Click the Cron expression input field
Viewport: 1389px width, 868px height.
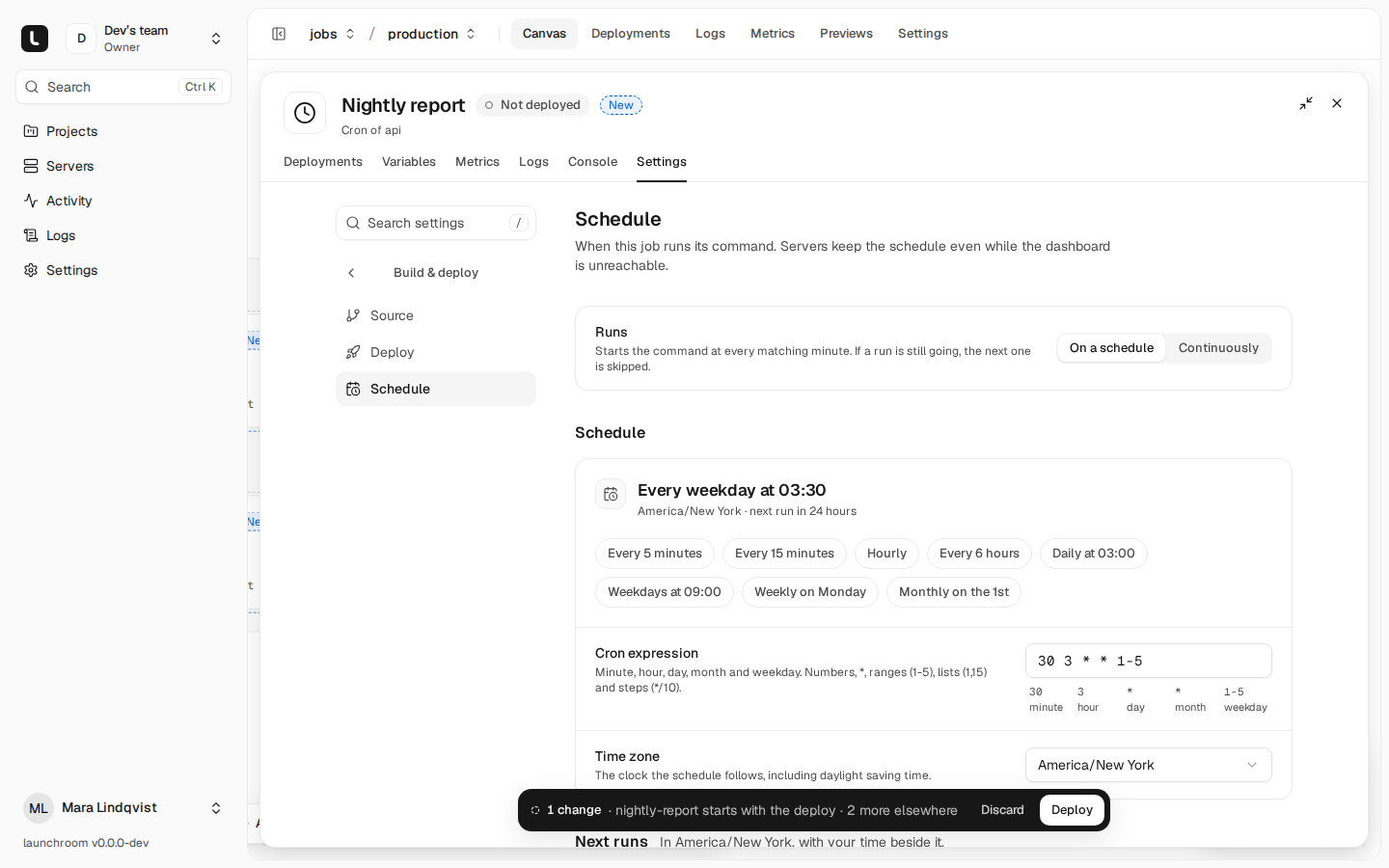pyautogui.click(x=1148, y=661)
